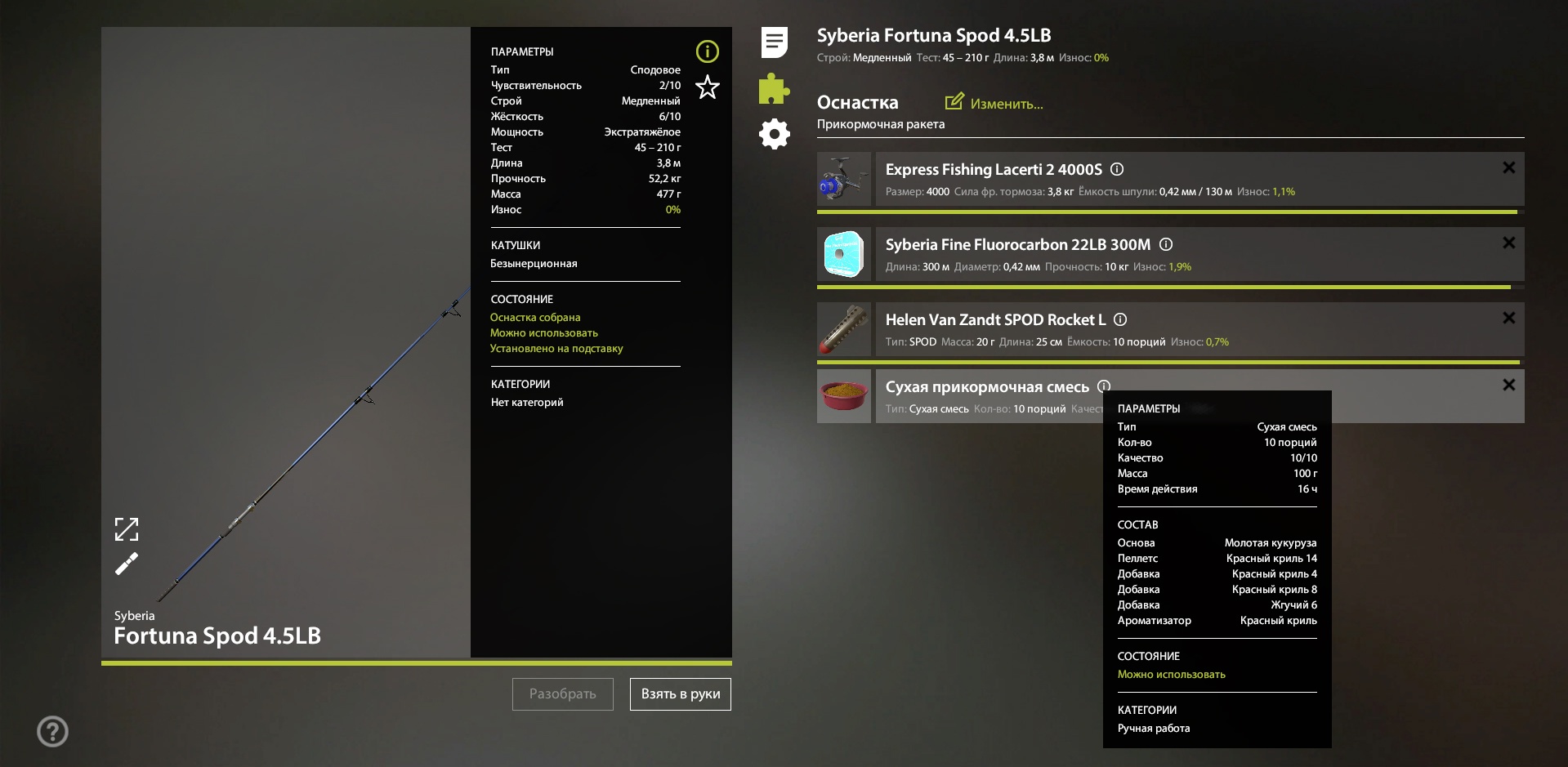The height and width of the screenshot is (767, 1568).
Task: Click the SPOD rocket thumbnail
Action: pos(844,329)
